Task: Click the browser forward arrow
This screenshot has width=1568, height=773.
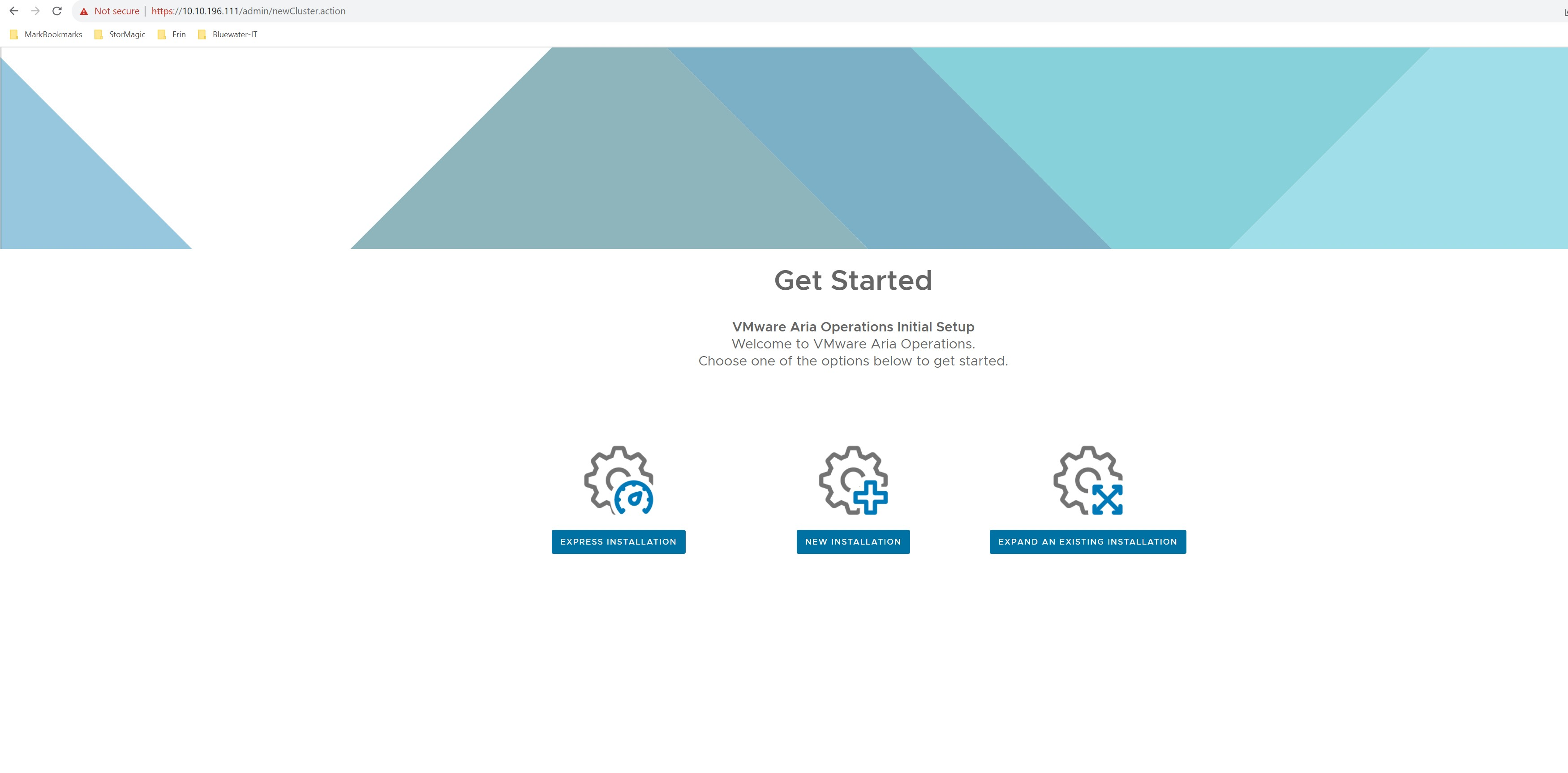Action: [x=35, y=11]
